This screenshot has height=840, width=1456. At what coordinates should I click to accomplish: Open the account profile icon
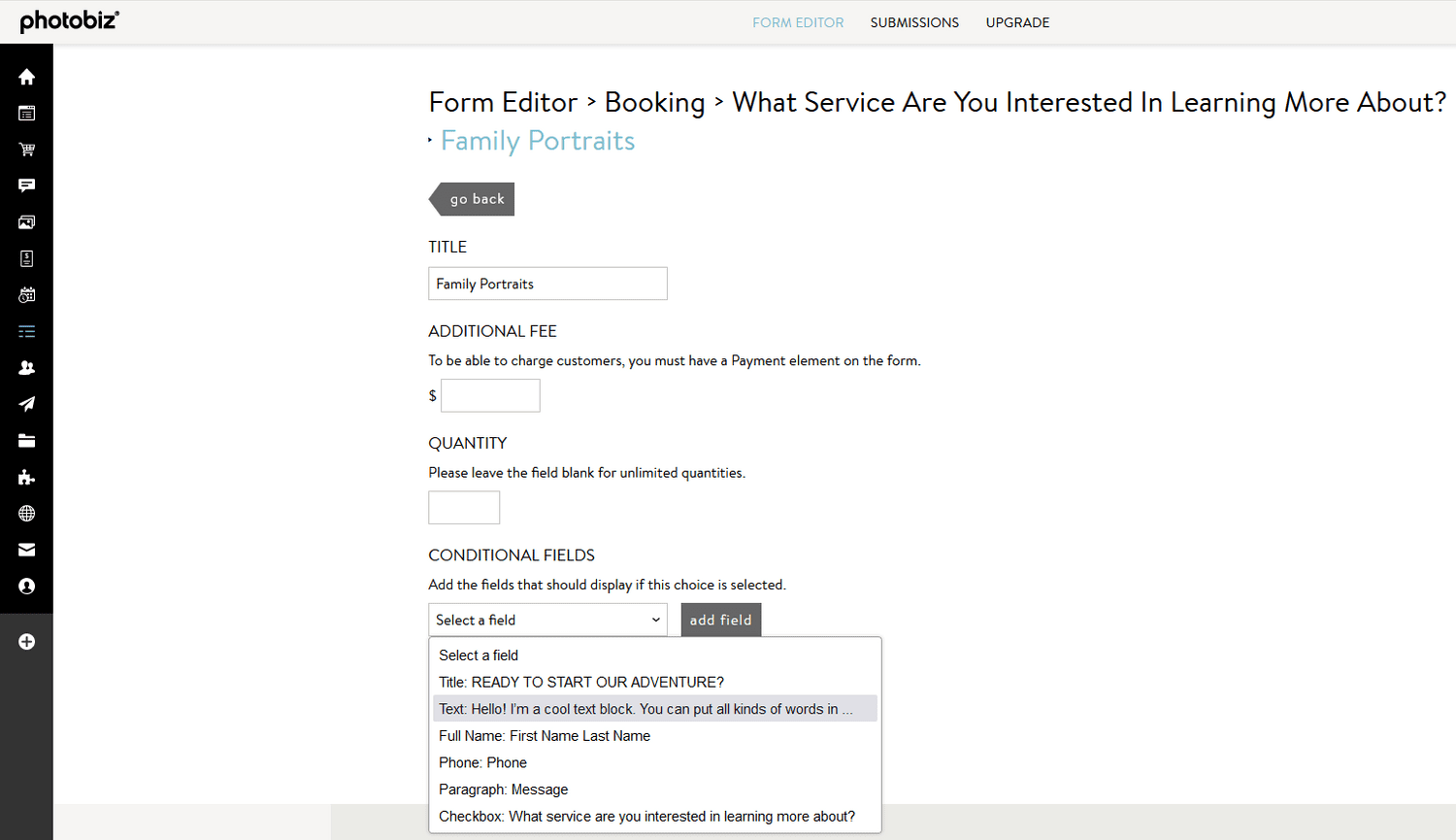[26, 586]
